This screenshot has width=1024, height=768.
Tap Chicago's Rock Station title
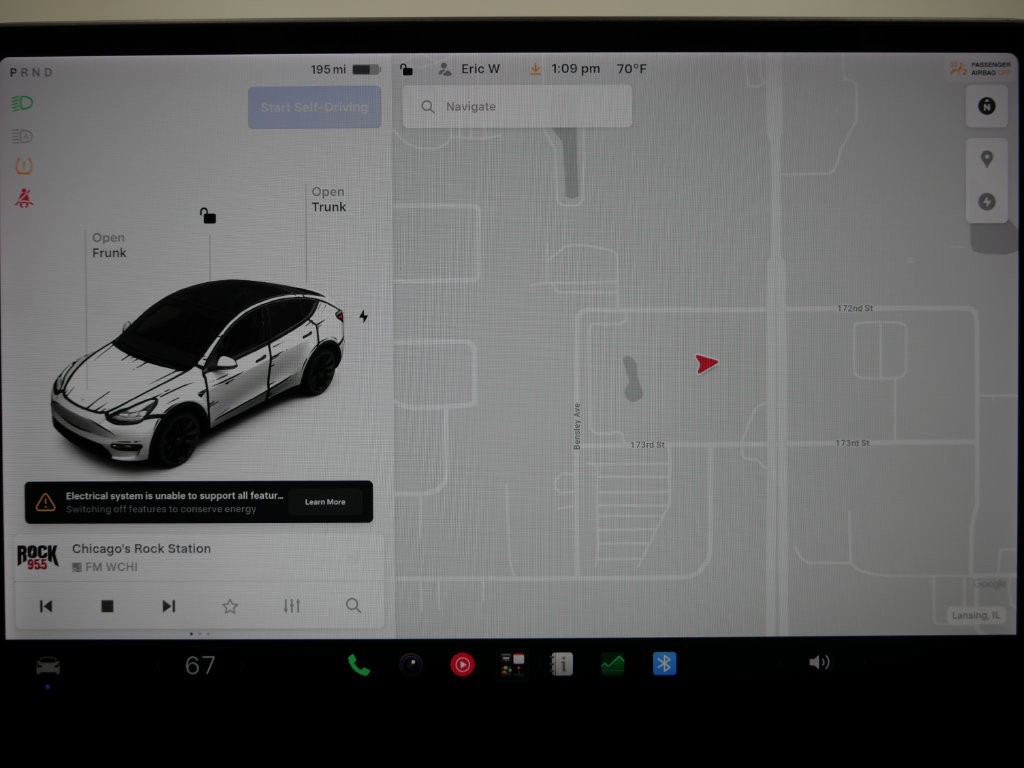pyautogui.click(x=141, y=549)
